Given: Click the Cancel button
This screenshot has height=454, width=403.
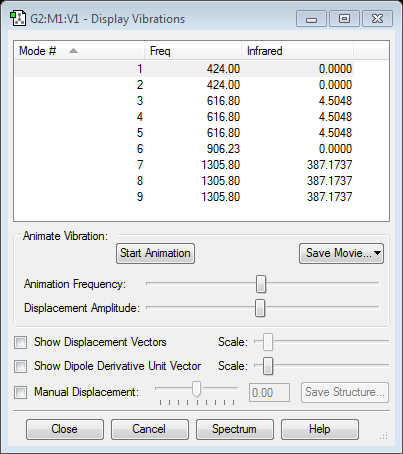Looking at the screenshot, I should pyautogui.click(x=149, y=429).
